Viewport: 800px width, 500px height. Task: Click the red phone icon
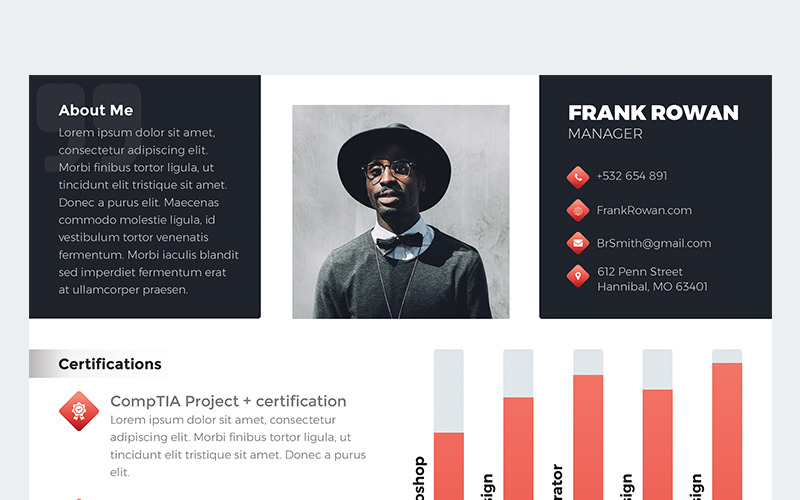[x=577, y=177]
